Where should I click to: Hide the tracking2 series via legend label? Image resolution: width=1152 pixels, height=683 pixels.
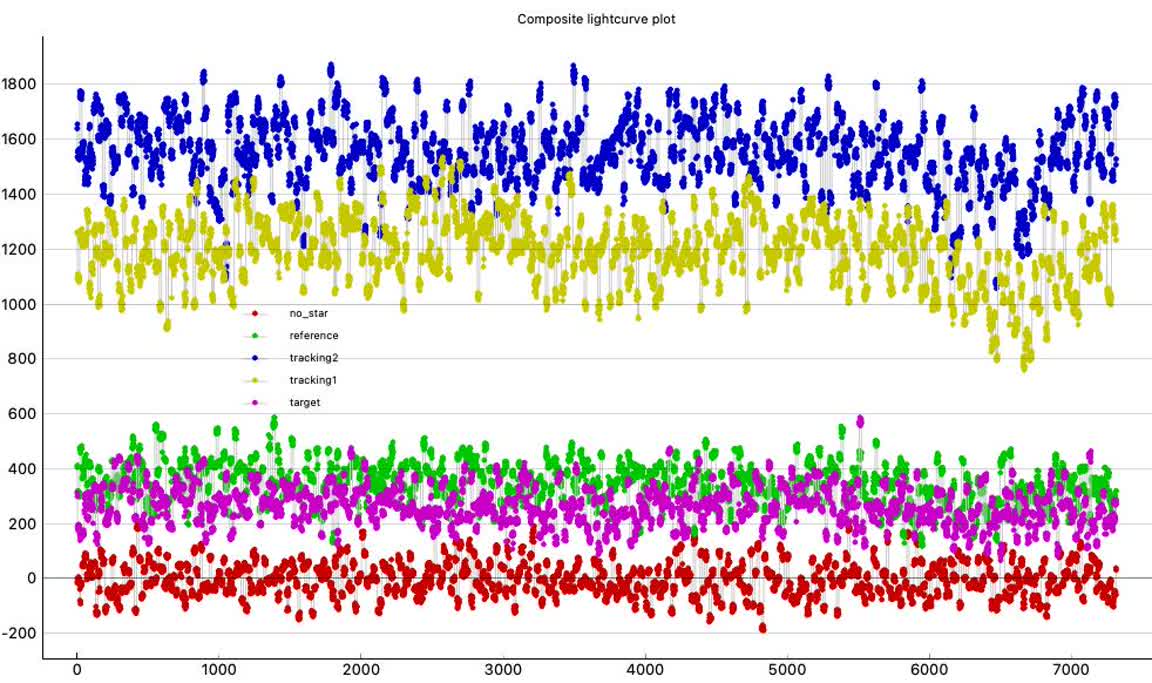point(313,358)
